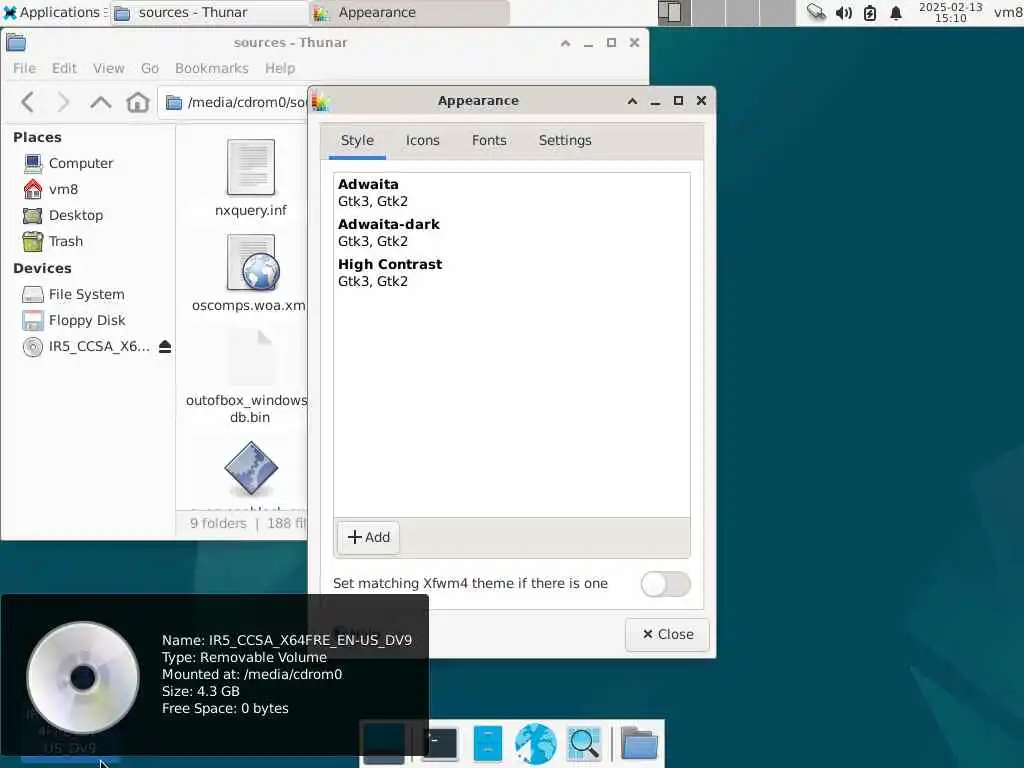Select oscomps.woa.xml file icon
The width and height of the screenshot is (1024, 768).
click(252, 263)
